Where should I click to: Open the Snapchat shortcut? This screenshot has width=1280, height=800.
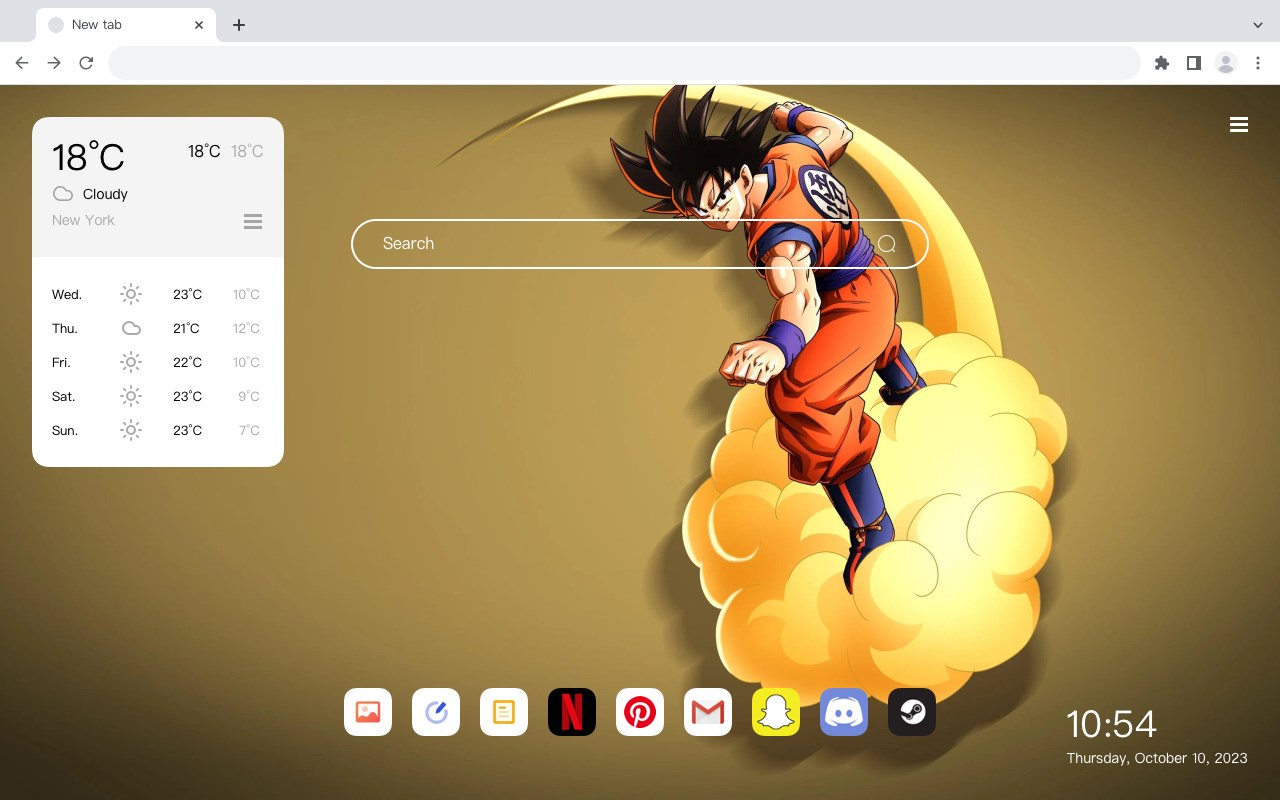[776, 712]
